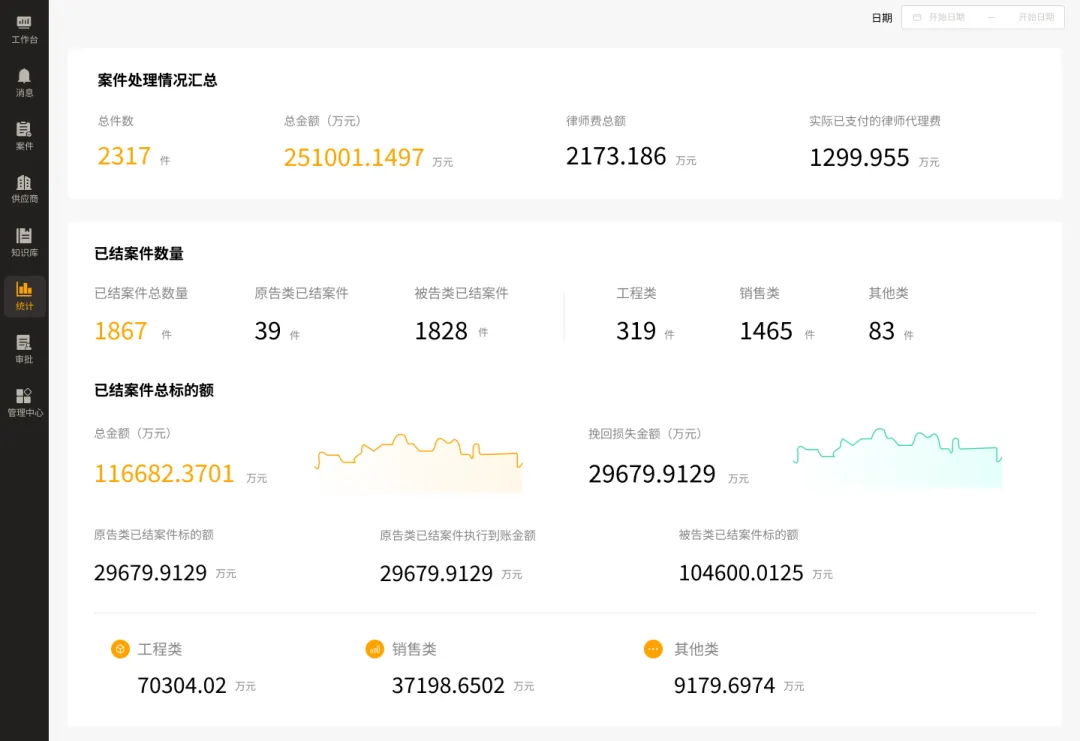Open 管理中心 management center icon
Viewport: 1080px width, 741px height.
pyautogui.click(x=24, y=396)
